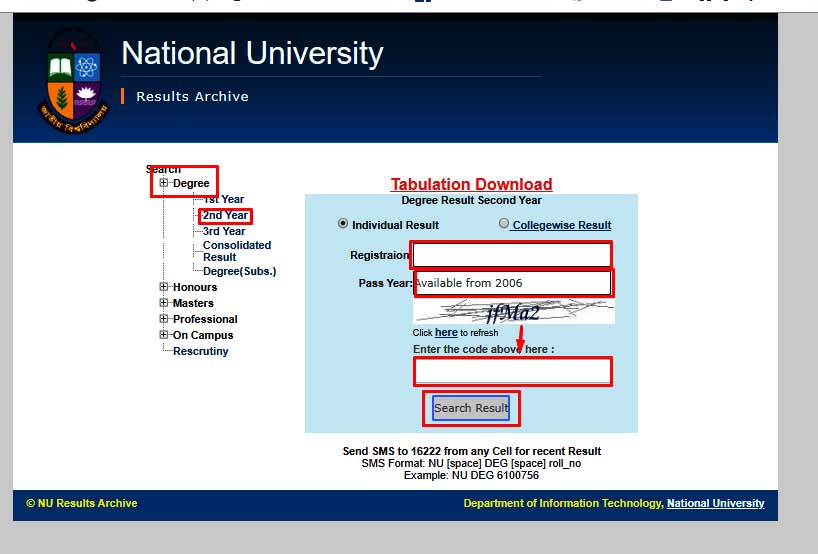Click the SMS Format instruction line
Screen dimensions: 818x554
tap(471, 463)
